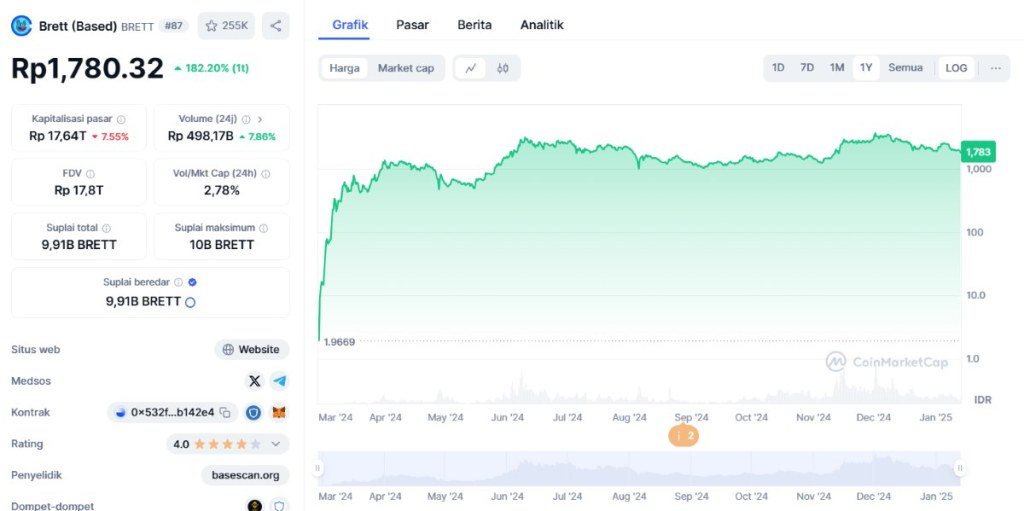Open the chart more options ellipsis

click(x=995, y=68)
